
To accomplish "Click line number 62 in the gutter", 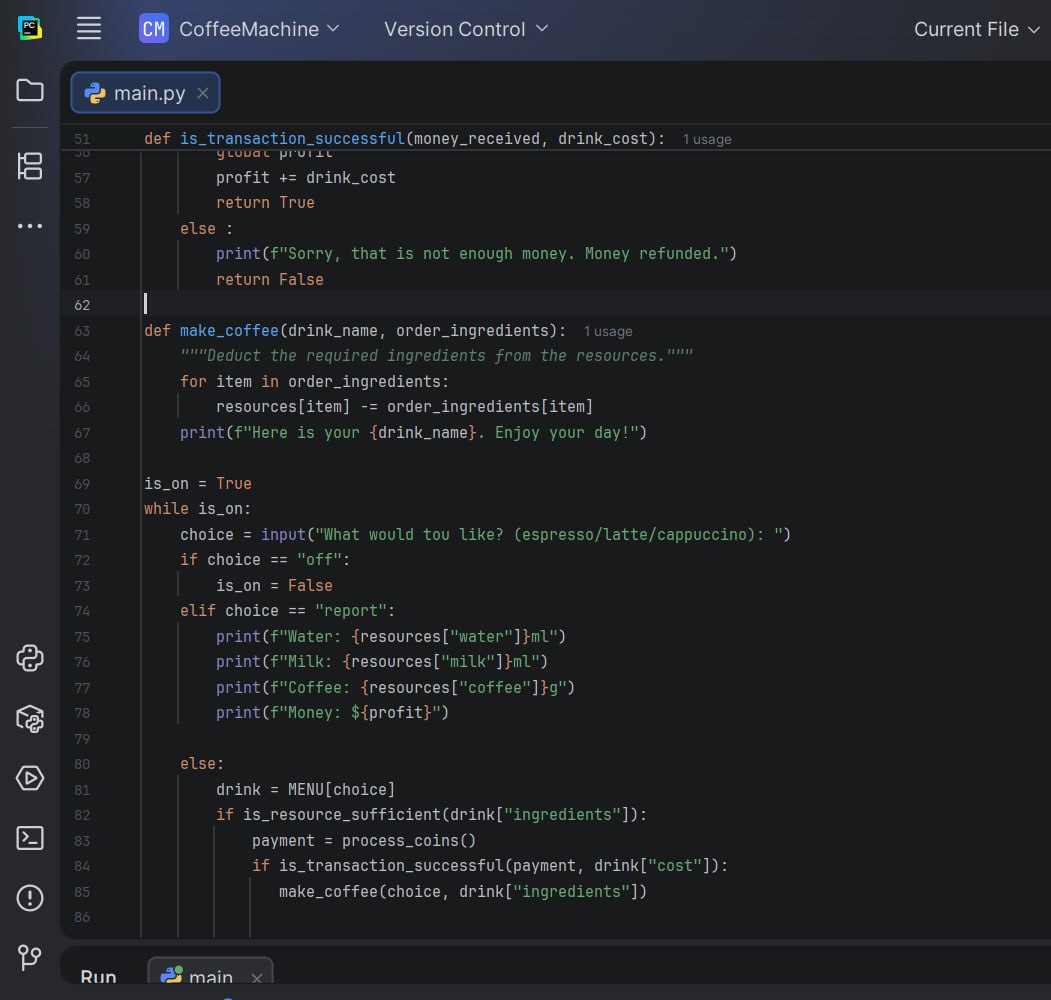I will (x=82, y=305).
